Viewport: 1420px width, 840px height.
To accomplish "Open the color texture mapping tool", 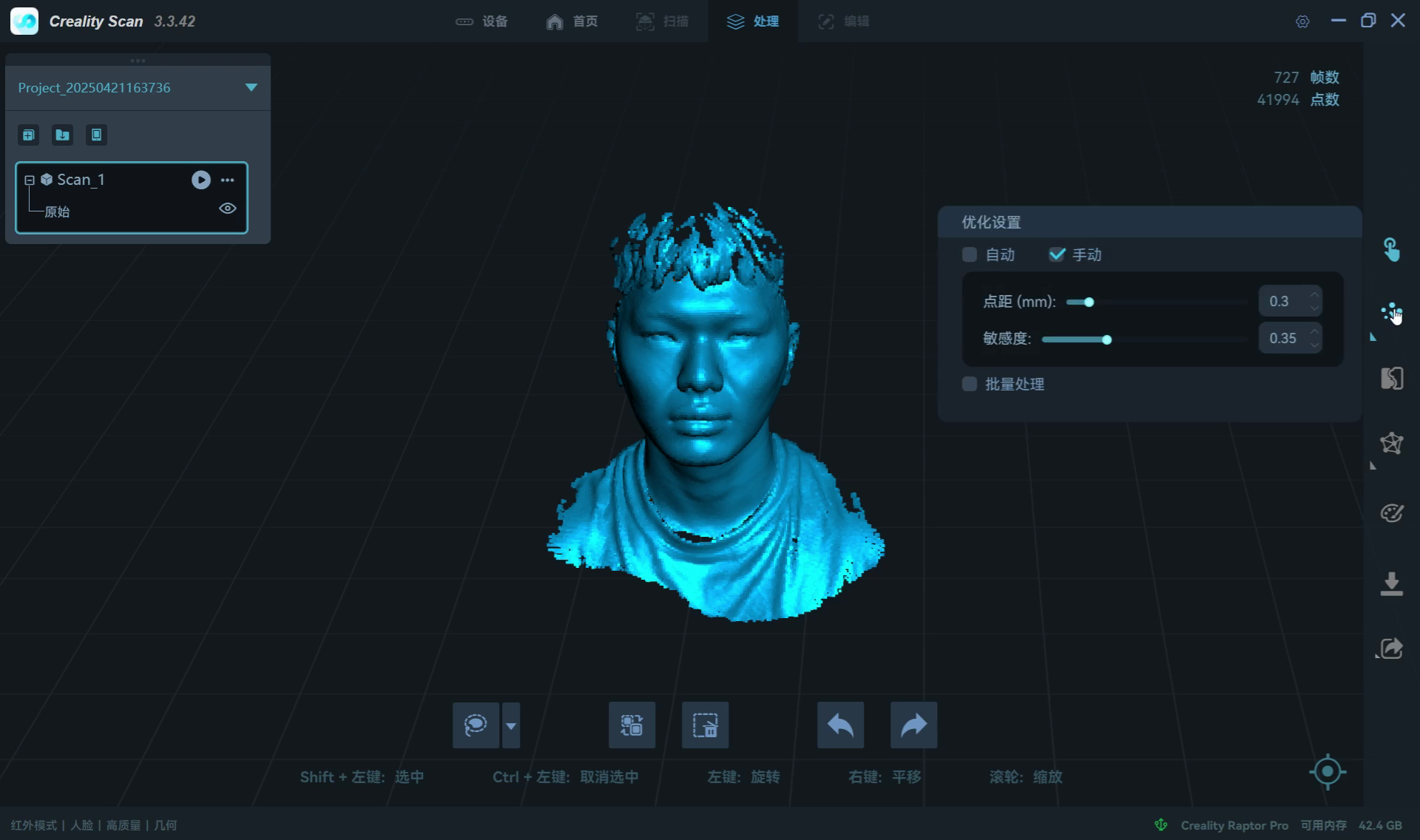I will coord(1391,512).
